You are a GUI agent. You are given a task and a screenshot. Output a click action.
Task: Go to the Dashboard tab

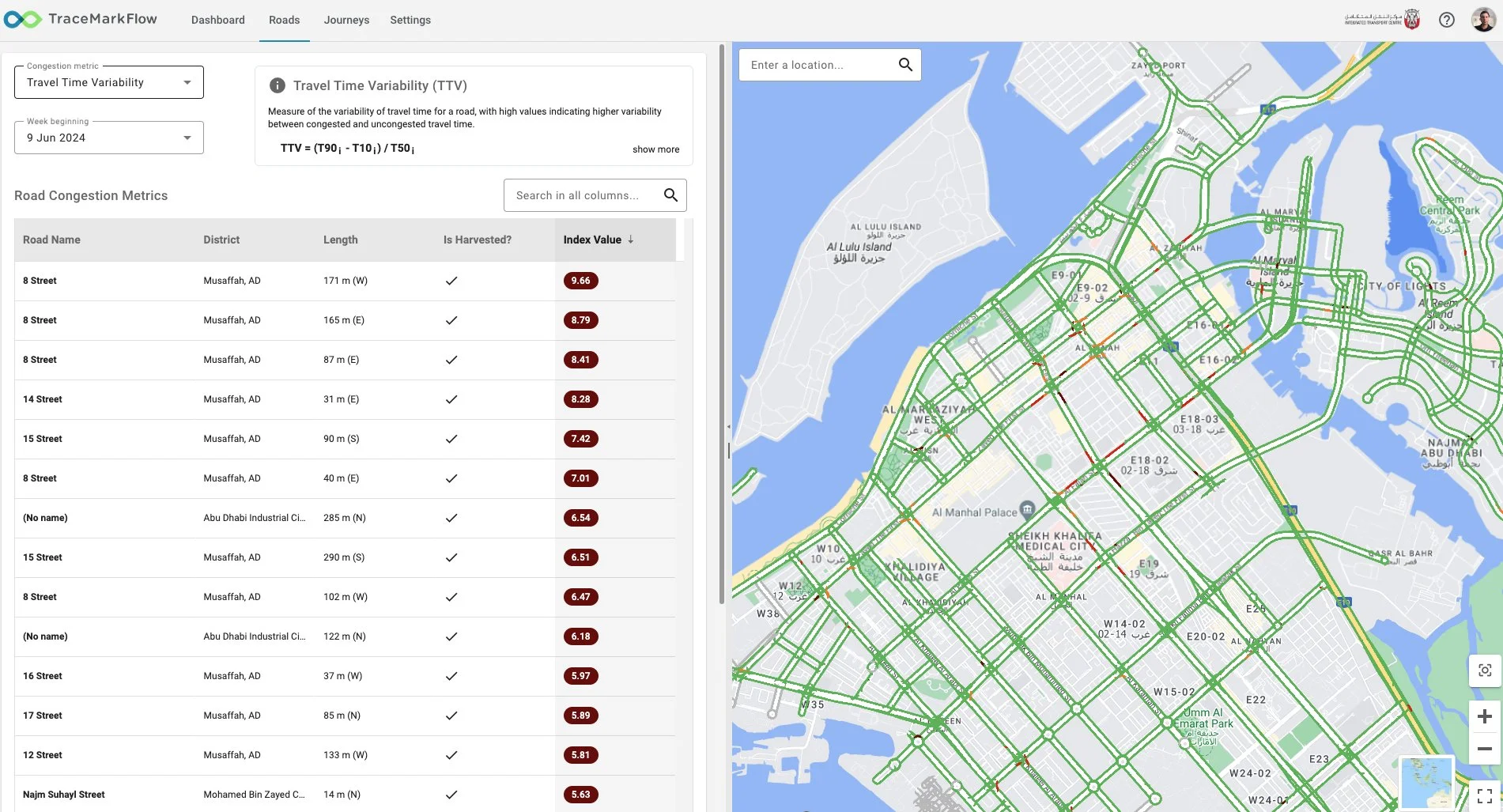coord(217,20)
